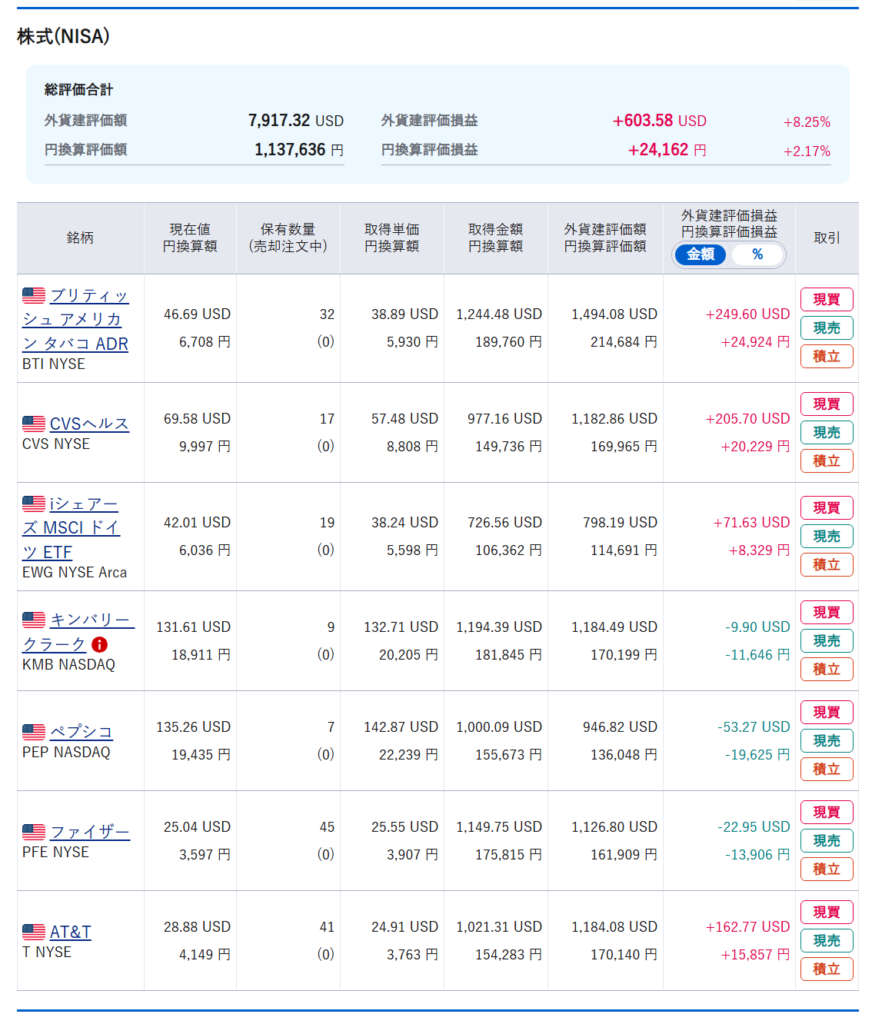Viewport: 872px width, 1024px height.
Task: Open ブリティッシュ アメリカン タバコ ADR stock link
Action: point(75,320)
